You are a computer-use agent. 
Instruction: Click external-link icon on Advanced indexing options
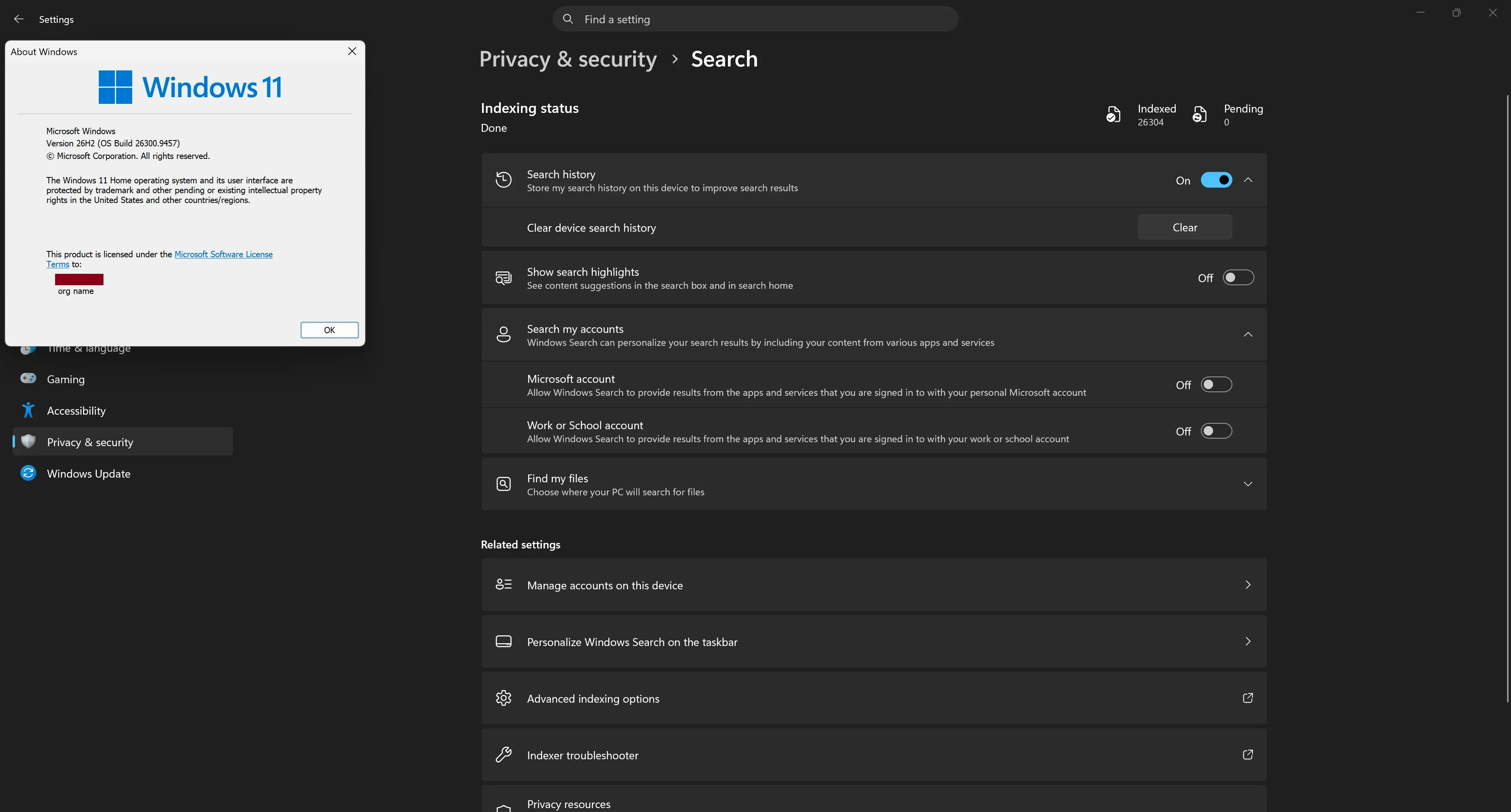[1248, 698]
